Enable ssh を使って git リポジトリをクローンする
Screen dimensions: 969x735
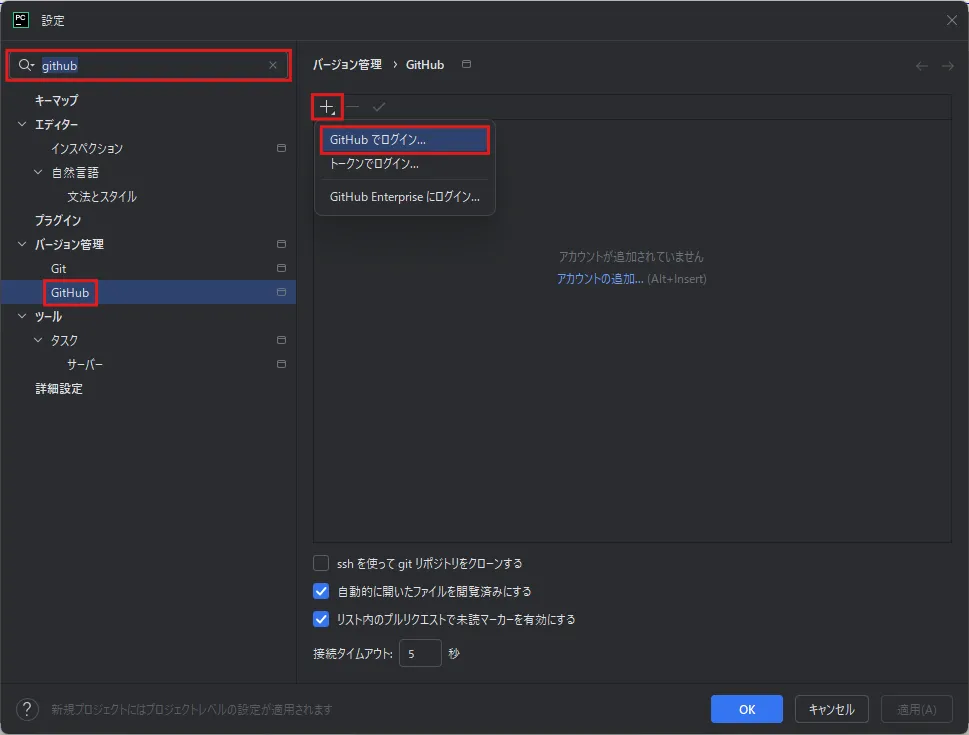[x=321, y=563]
